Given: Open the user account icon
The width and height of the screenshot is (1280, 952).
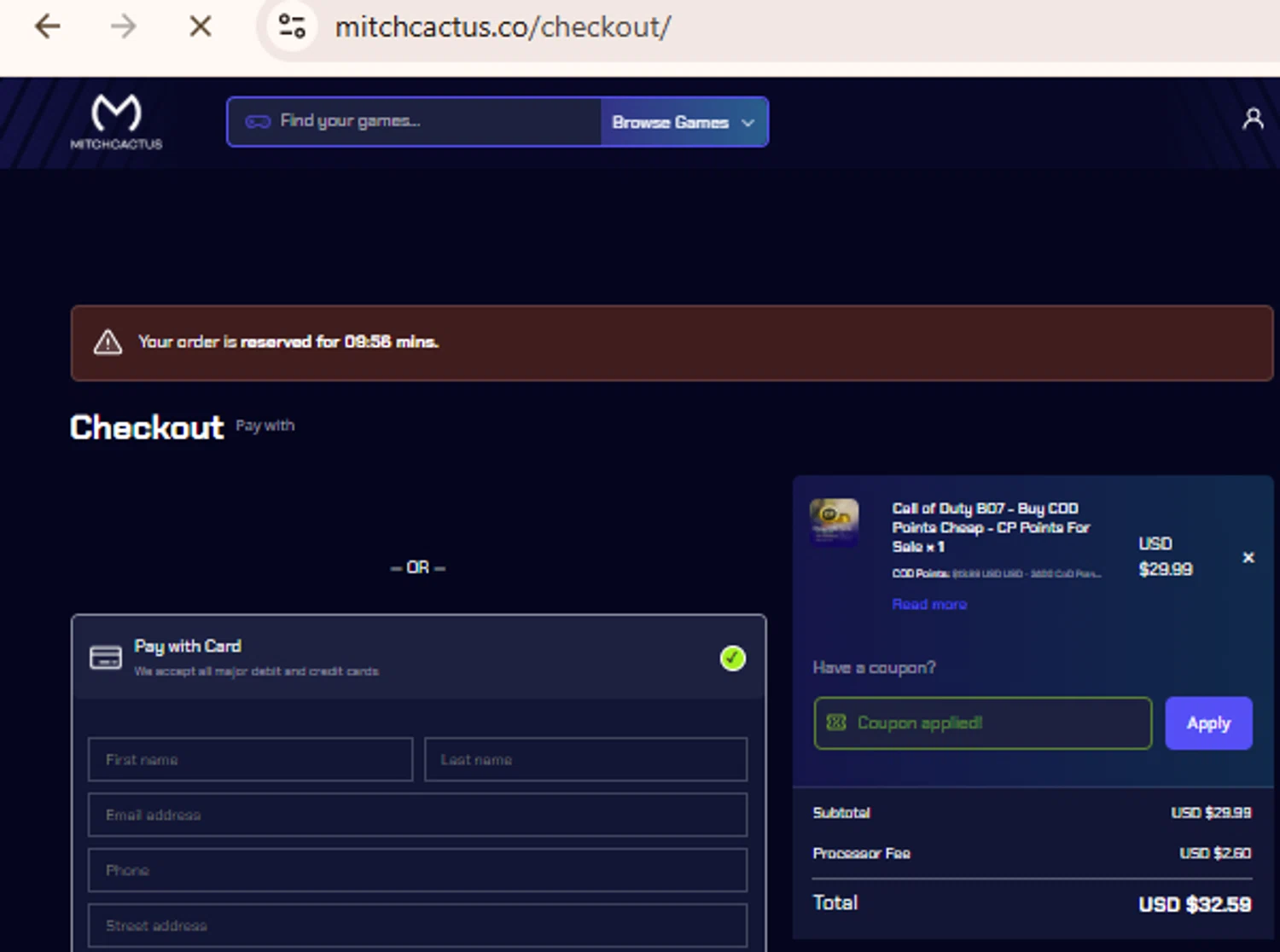Looking at the screenshot, I should coord(1253,119).
